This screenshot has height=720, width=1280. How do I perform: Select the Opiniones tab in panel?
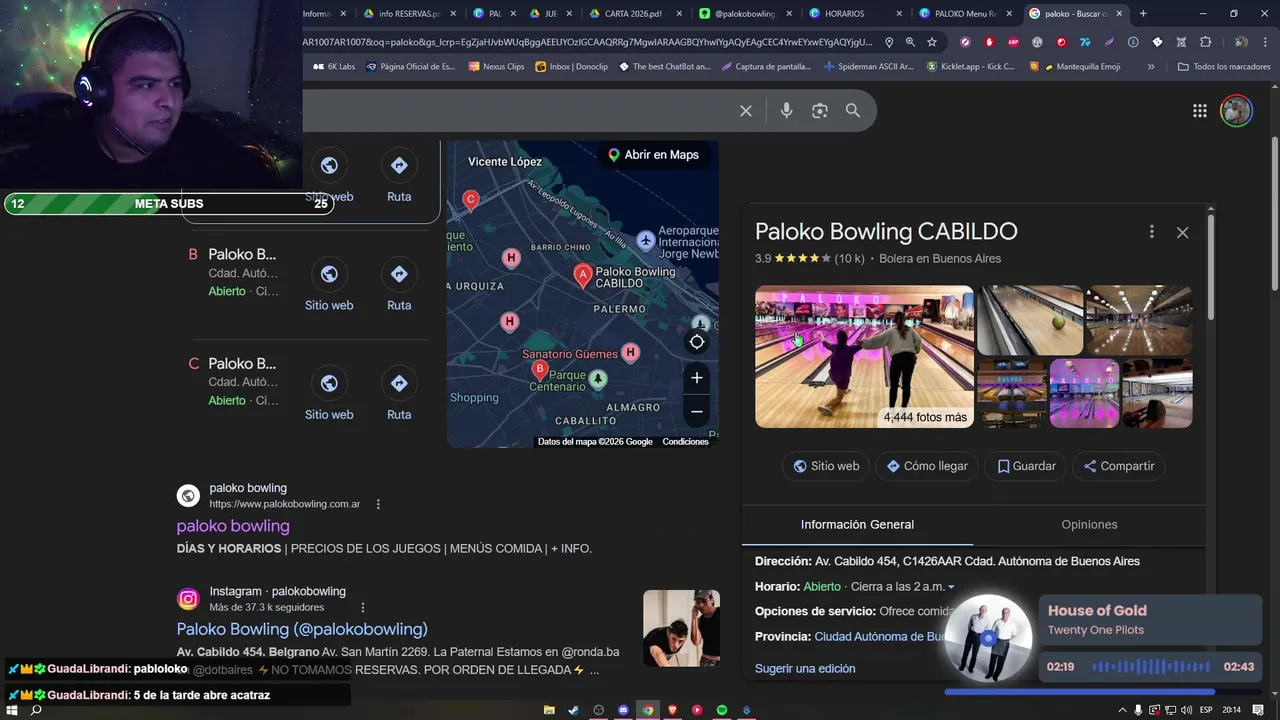coord(1089,524)
